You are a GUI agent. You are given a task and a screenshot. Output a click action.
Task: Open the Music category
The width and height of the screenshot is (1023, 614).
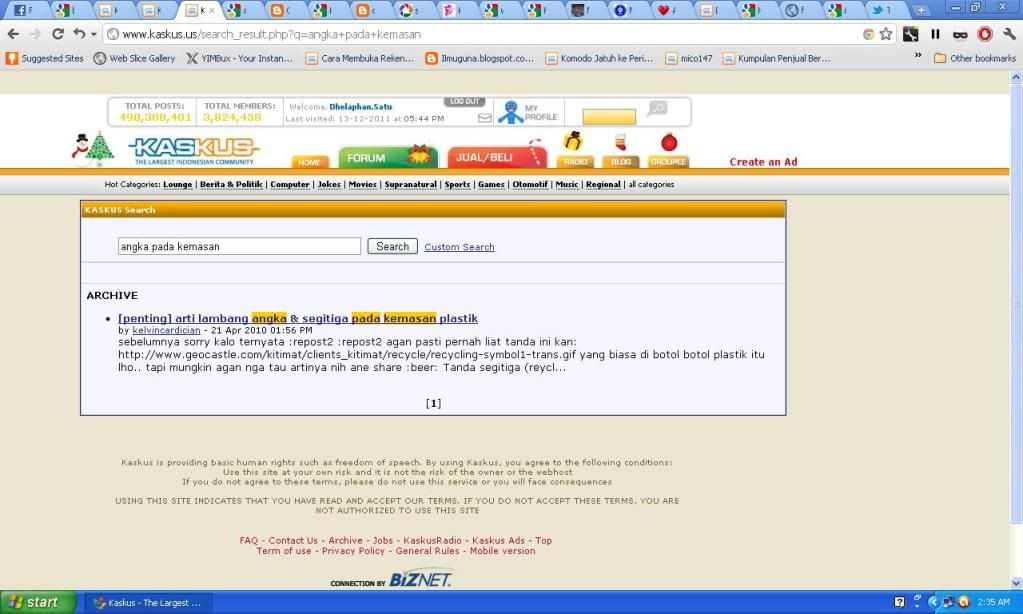[567, 185]
